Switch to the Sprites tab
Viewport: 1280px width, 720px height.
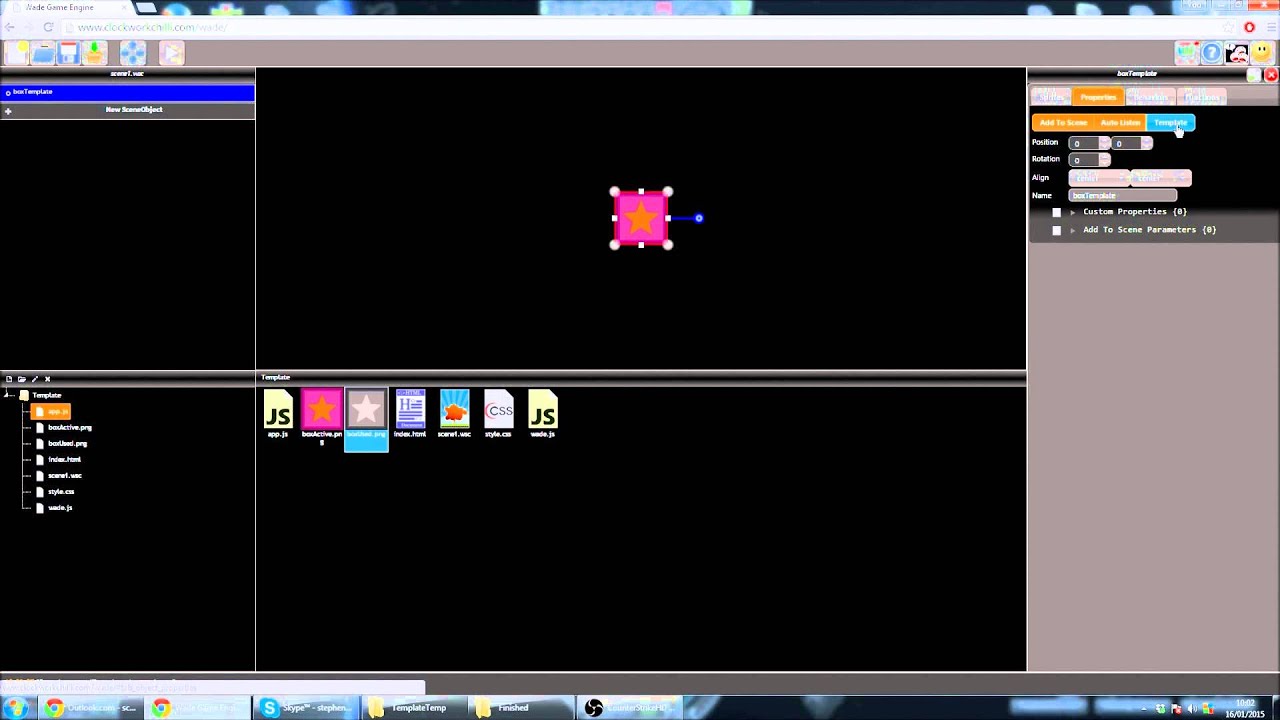point(1051,97)
